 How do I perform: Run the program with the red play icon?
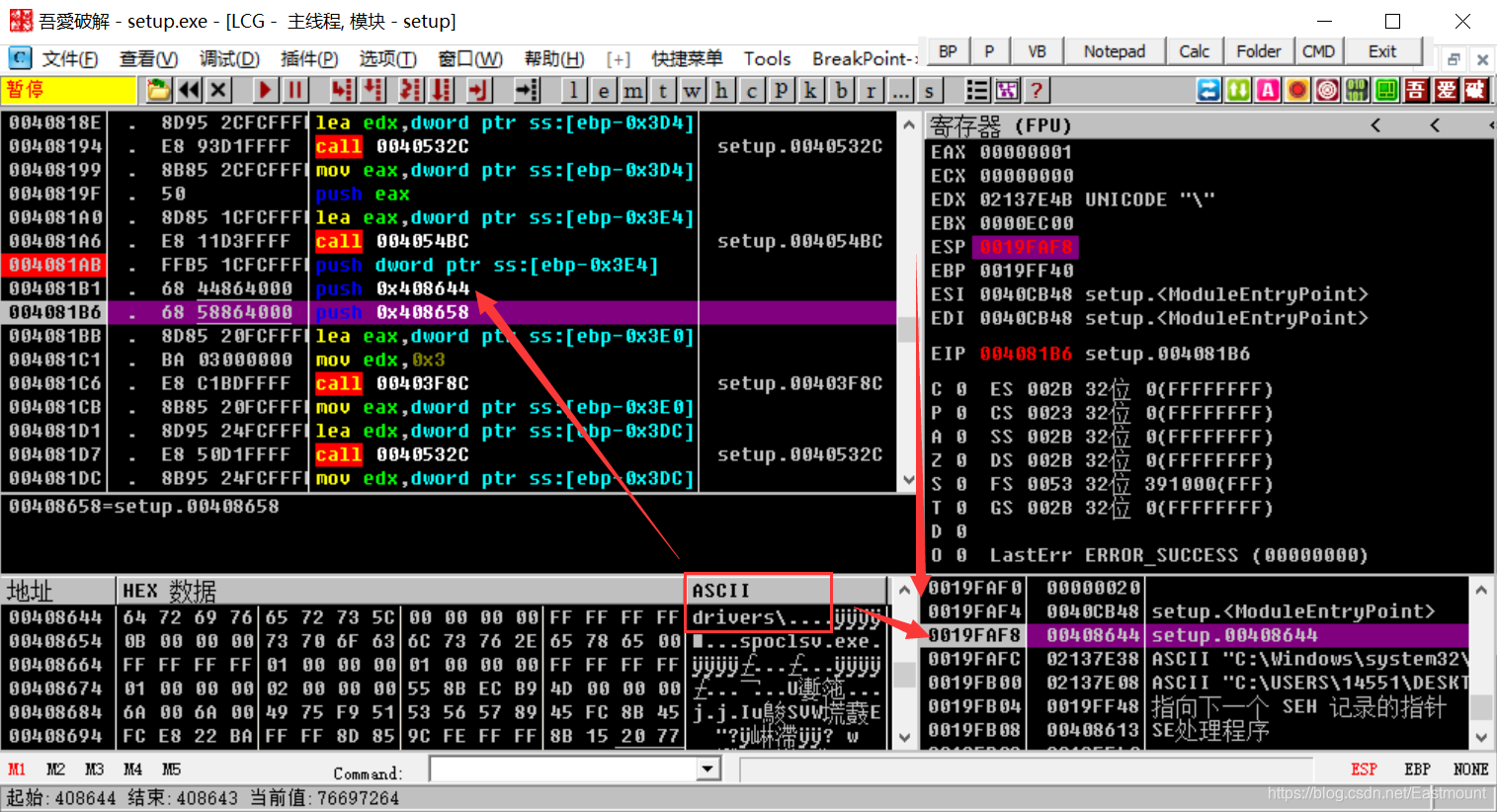coord(265,91)
